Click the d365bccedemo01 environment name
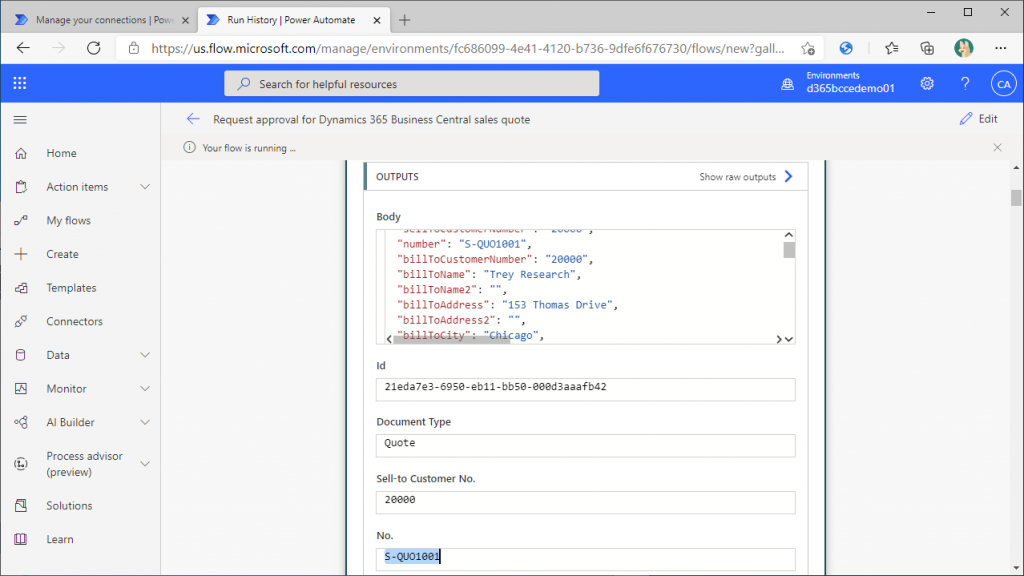Screen dimensions: 1024x576 [850, 88]
